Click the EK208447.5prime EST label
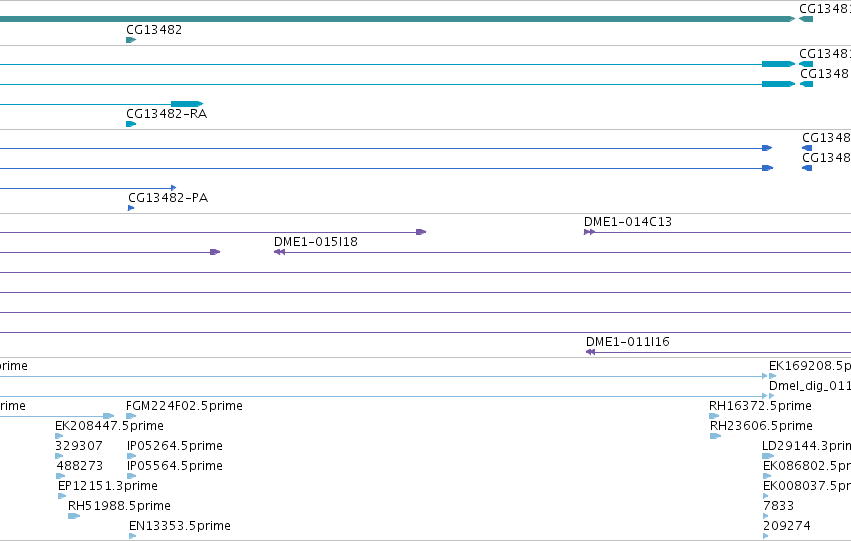Screen dimensions: 851x541 point(109,426)
